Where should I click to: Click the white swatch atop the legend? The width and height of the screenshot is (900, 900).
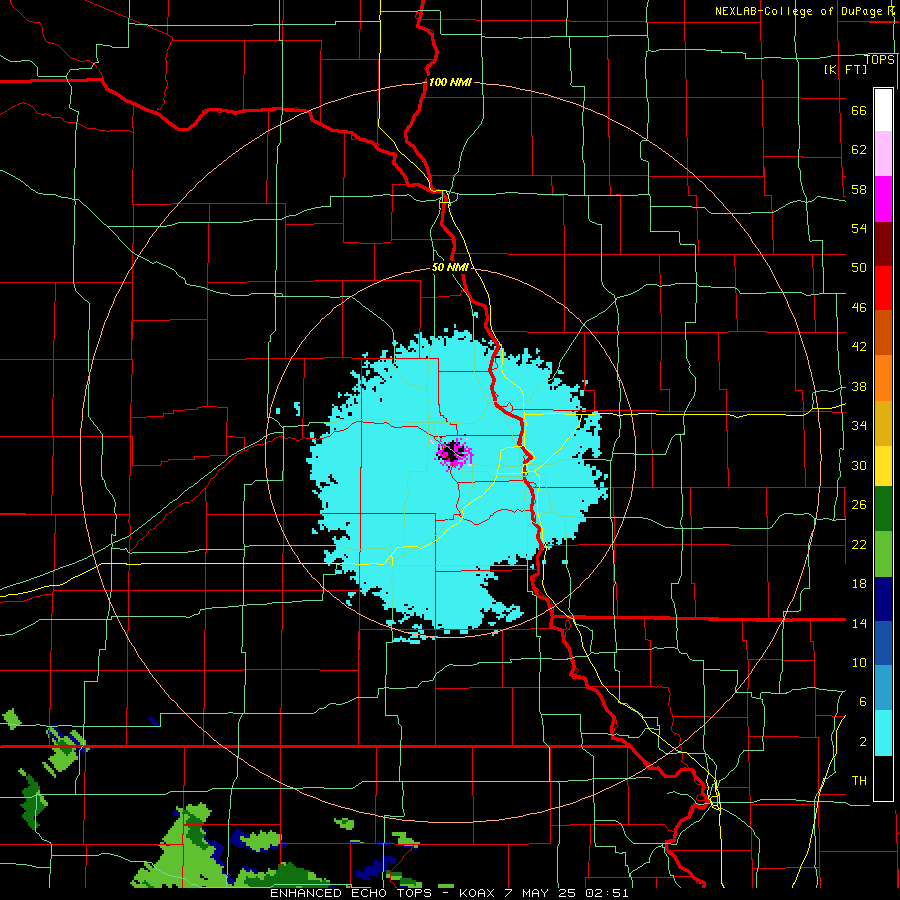pos(883,110)
